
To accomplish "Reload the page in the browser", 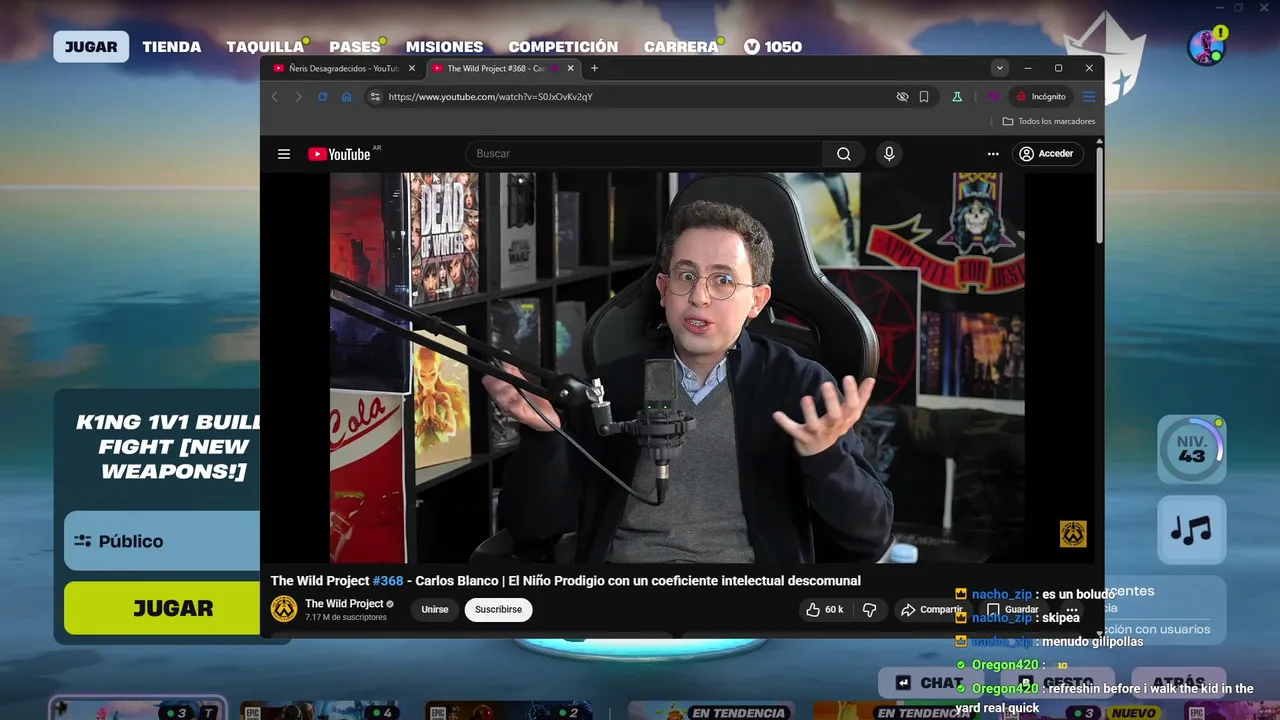I will click(322, 97).
